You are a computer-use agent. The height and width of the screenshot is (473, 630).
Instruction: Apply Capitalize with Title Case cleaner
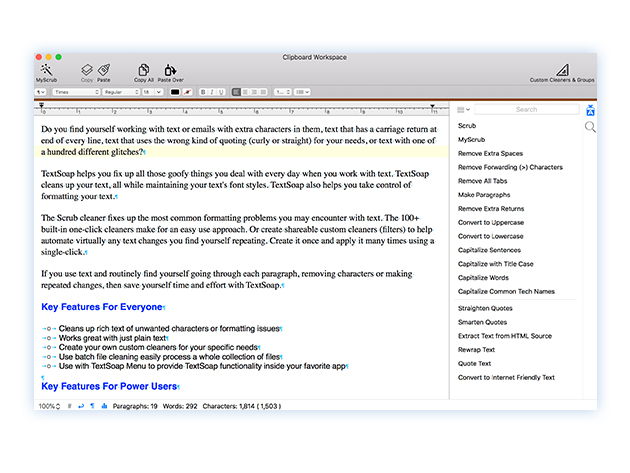click(x=495, y=264)
